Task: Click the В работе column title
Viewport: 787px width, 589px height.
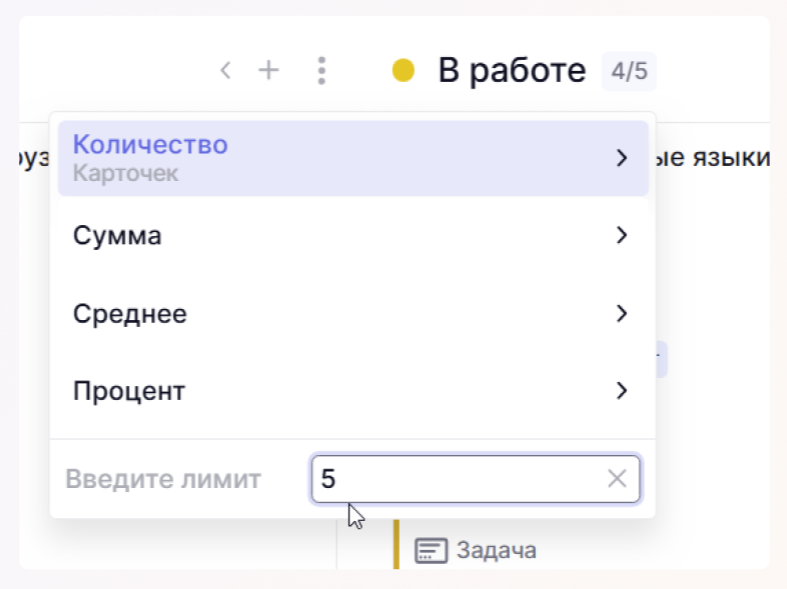Action: pos(511,70)
